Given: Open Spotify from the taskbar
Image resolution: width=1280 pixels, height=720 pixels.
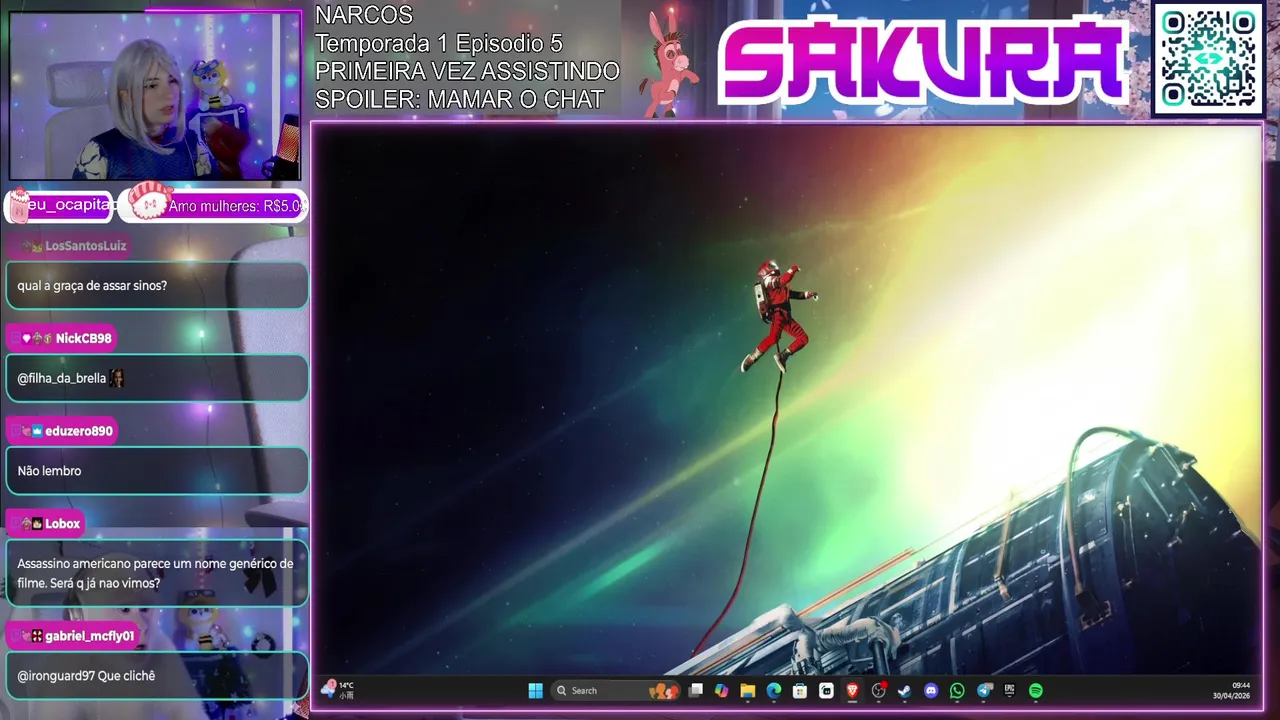Looking at the screenshot, I should coord(1036,690).
